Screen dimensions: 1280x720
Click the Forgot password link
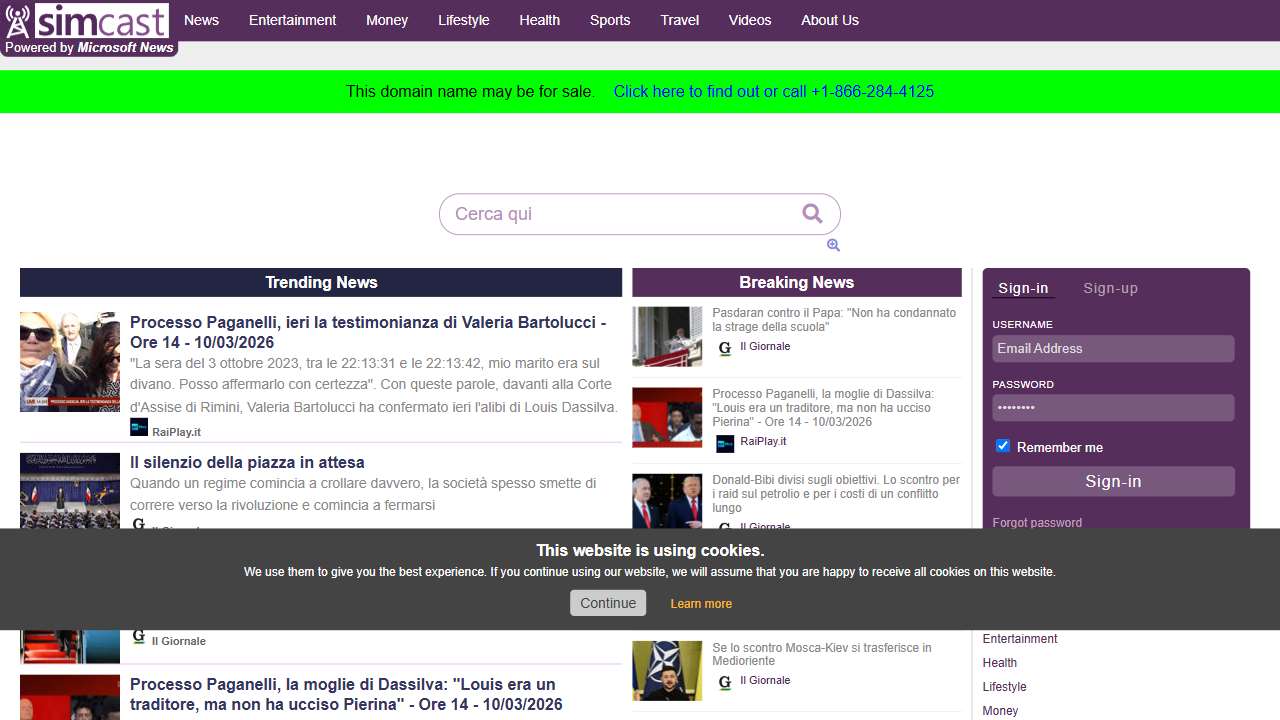pyautogui.click(x=1037, y=523)
